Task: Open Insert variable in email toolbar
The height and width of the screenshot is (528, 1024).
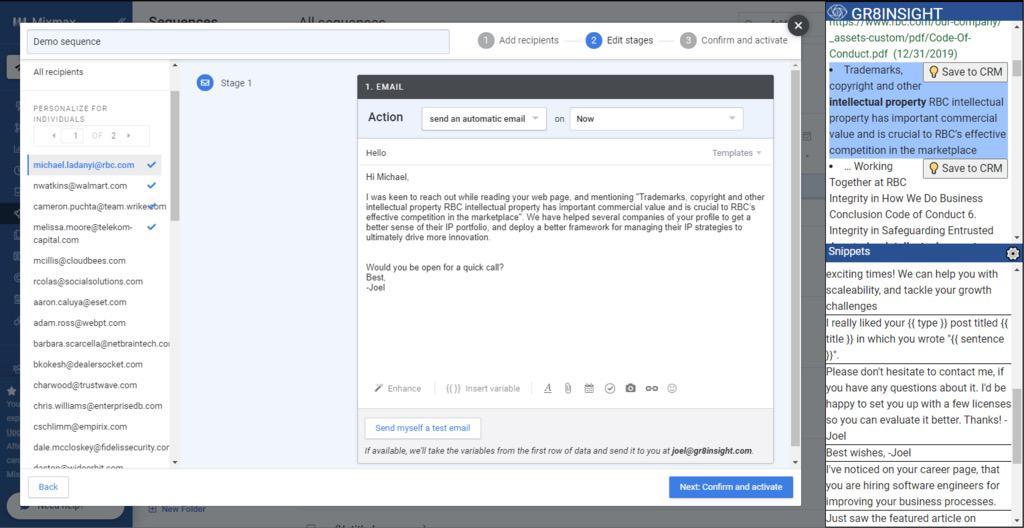Action: coord(483,388)
